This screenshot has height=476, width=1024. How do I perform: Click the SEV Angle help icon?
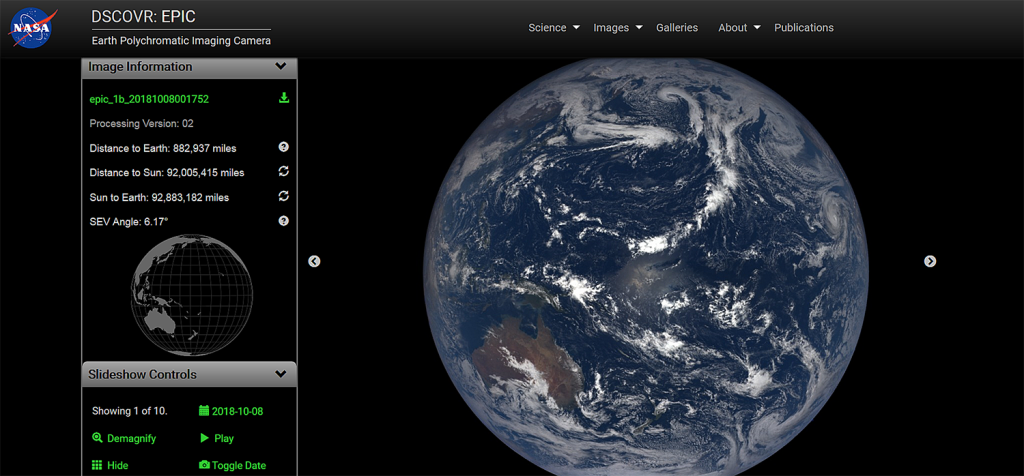[x=283, y=221]
